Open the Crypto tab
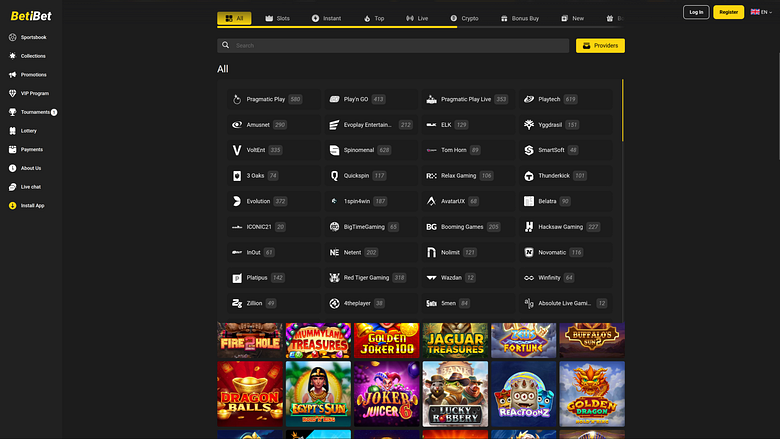Viewport: 780px width, 439px height. coord(464,18)
